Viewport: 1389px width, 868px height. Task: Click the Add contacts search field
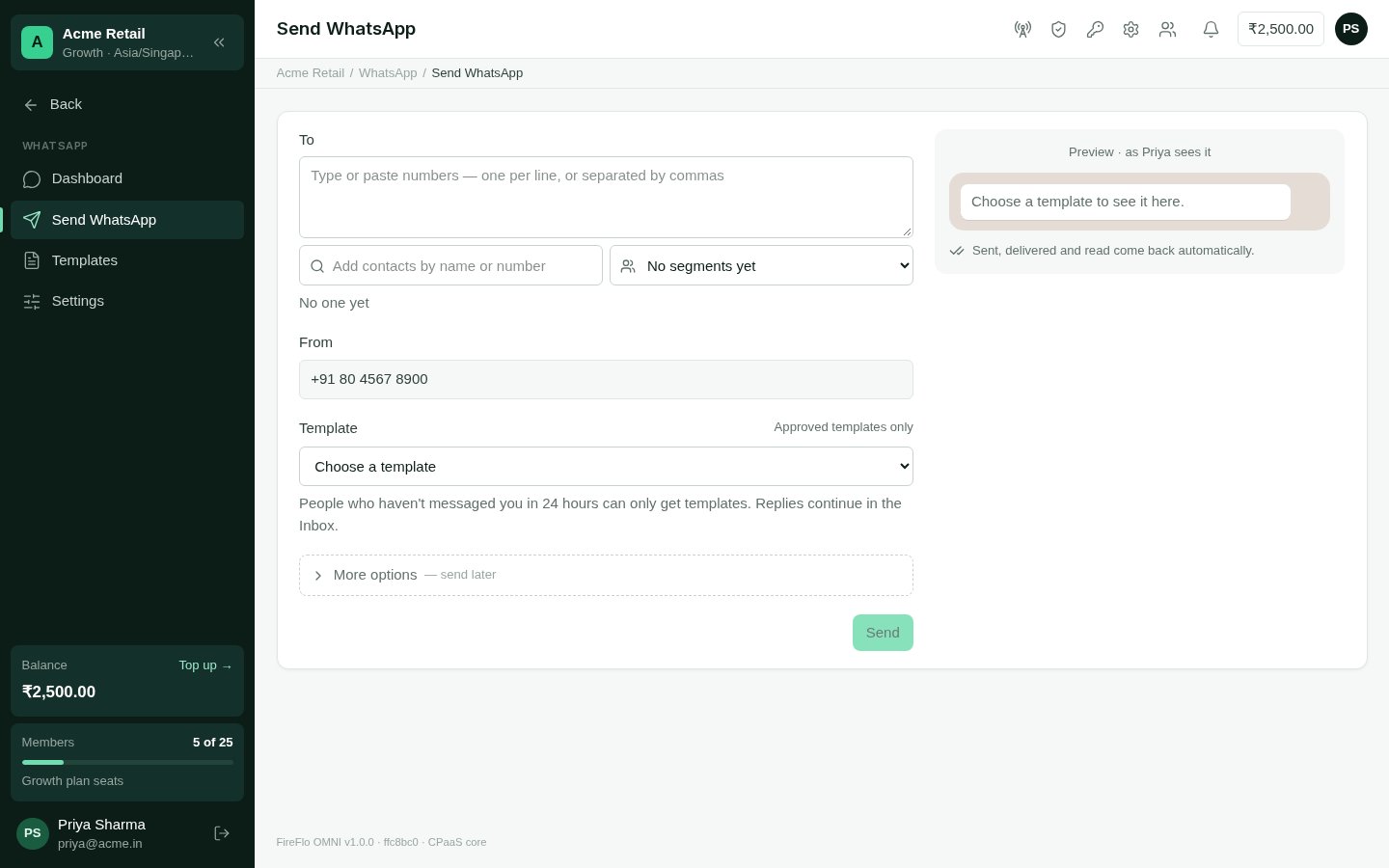(450, 265)
